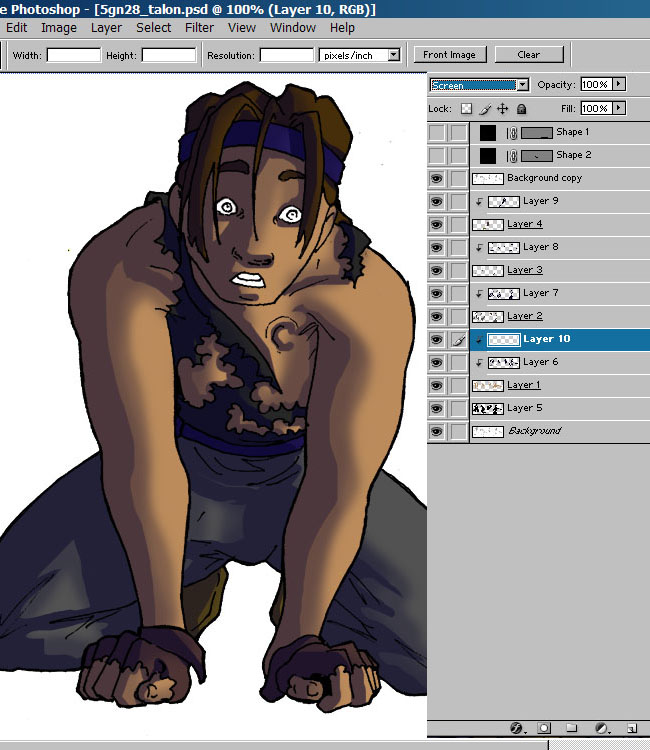Select Layer 6 in the layers list
Image resolution: width=650 pixels, height=750 pixels.
pyautogui.click(x=560, y=363)
